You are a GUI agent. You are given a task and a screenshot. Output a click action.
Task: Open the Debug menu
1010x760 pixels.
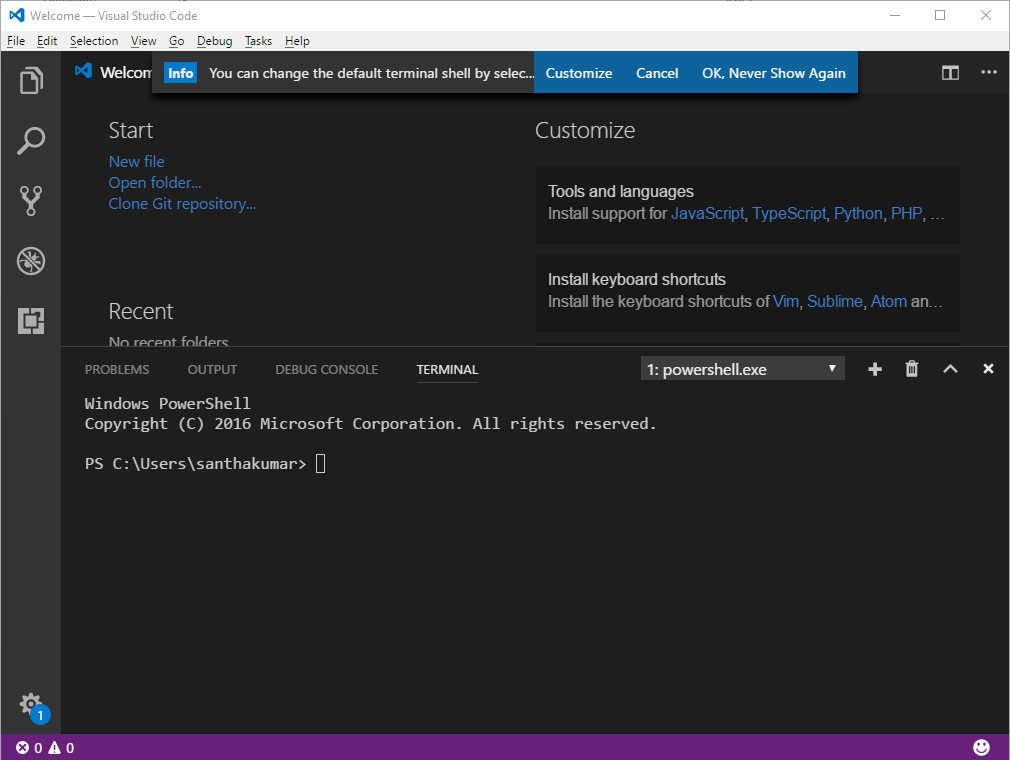(213, 40)
